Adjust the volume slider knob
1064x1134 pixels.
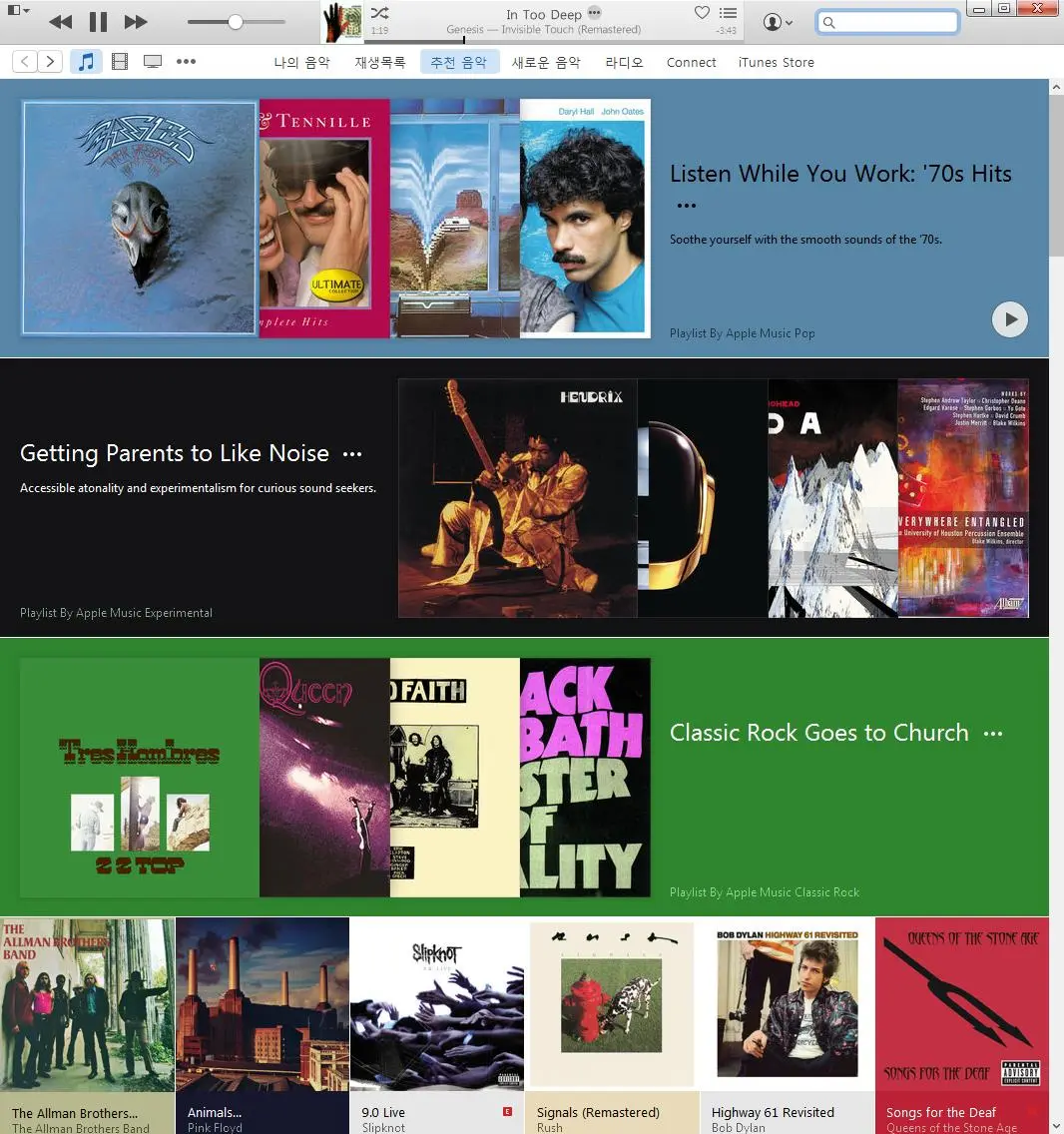click(x=236, y=22)
